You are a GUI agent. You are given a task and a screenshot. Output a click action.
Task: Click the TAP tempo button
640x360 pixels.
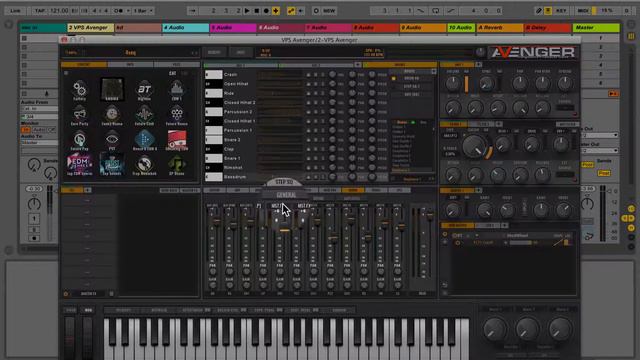coord(40,11)
